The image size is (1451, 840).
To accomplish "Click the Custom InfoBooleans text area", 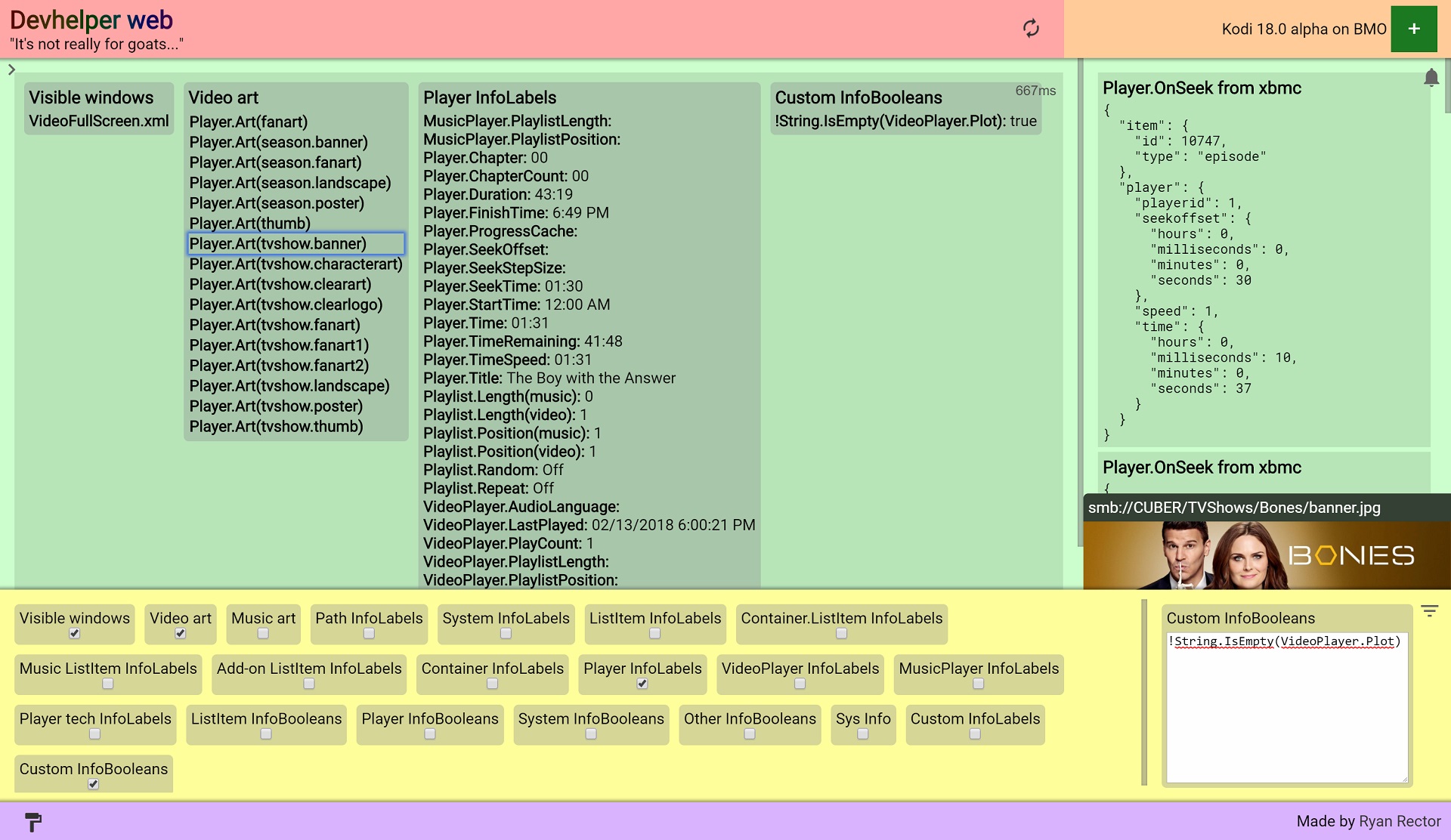I will 1286,706.
